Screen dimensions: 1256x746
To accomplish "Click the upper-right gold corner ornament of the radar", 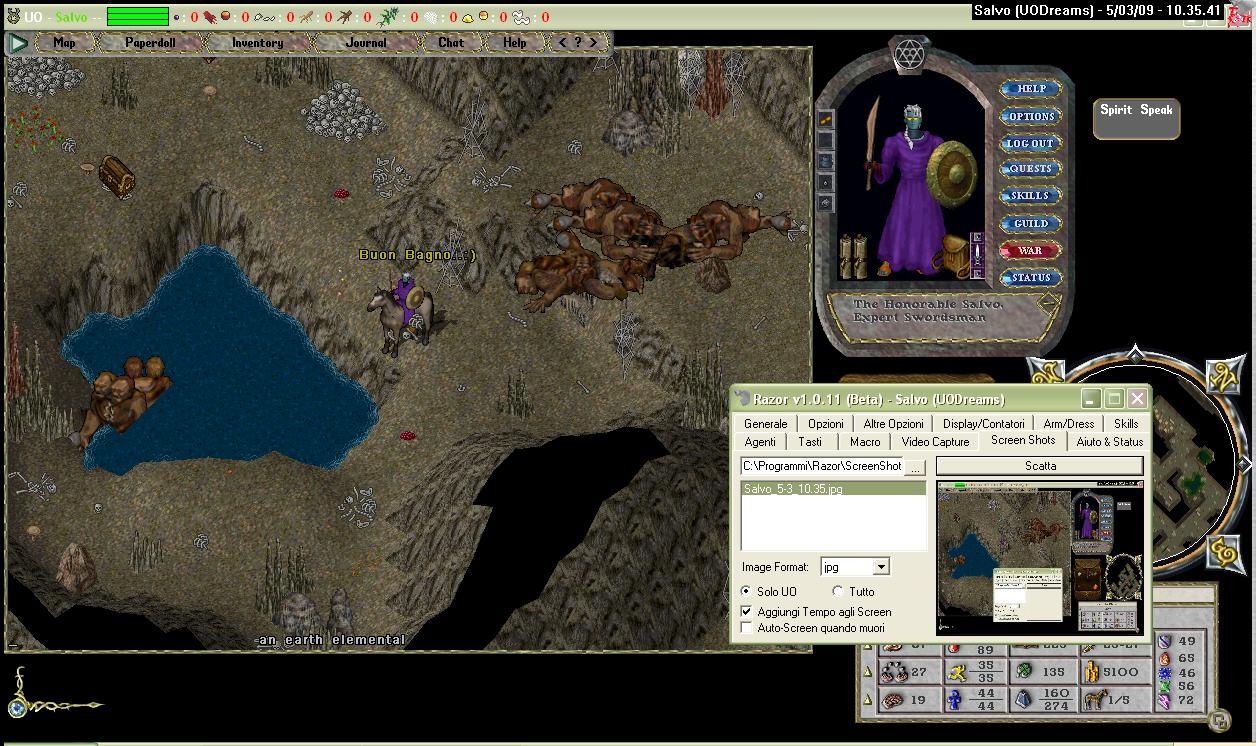I will pyautogui.click(x=1223, y=375).
